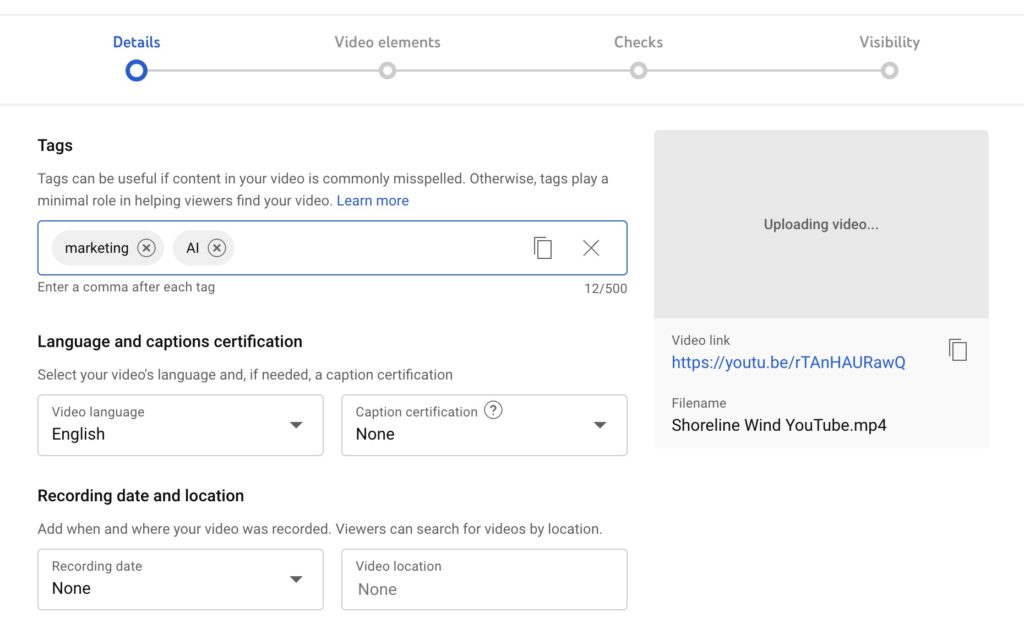This screenshot has width=1024, height=639.
Task: Open the Video language dropdown
Action: tap(296, 425)
